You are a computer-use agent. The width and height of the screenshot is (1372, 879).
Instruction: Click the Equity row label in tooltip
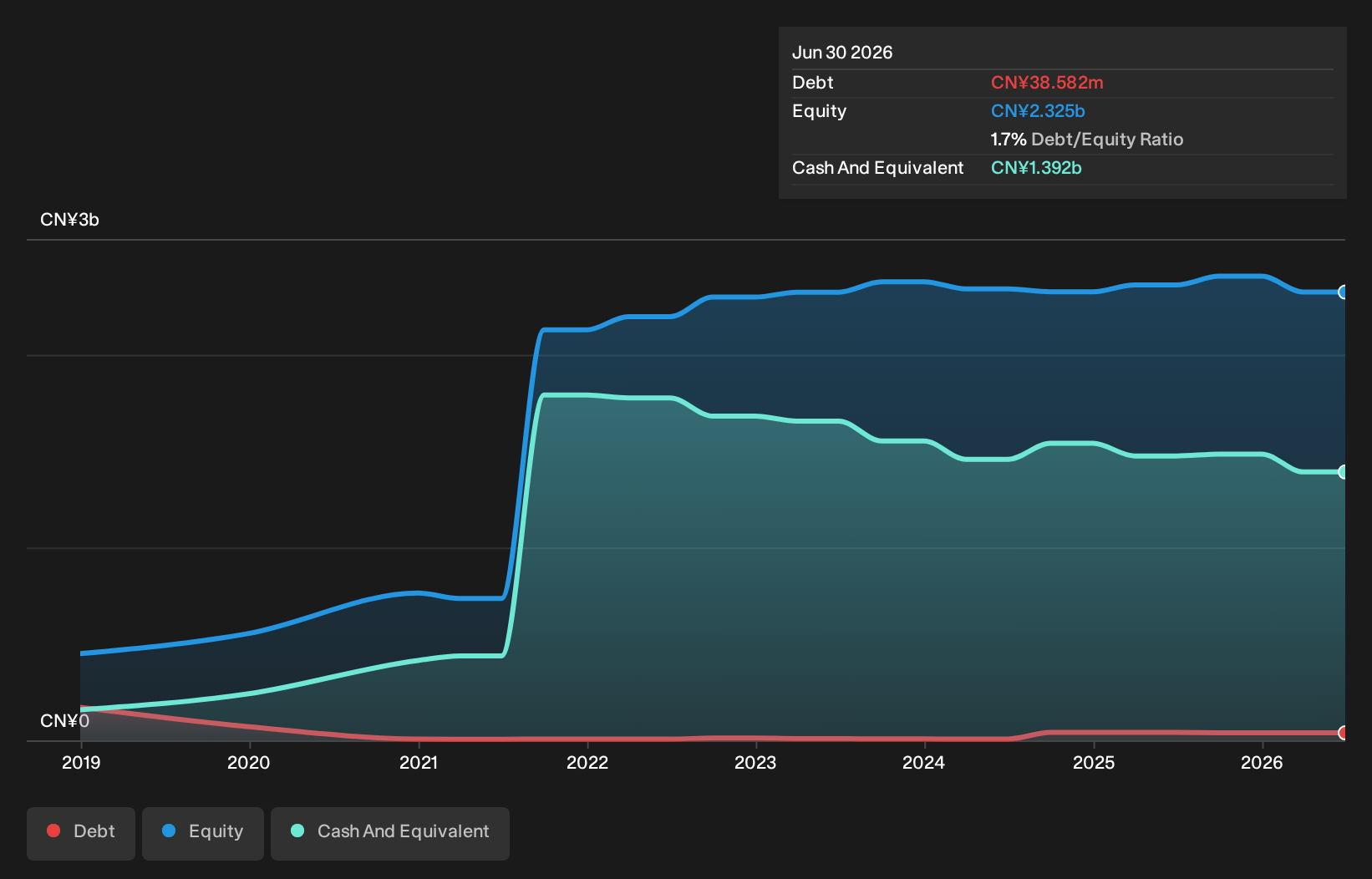tap(819, 111)
